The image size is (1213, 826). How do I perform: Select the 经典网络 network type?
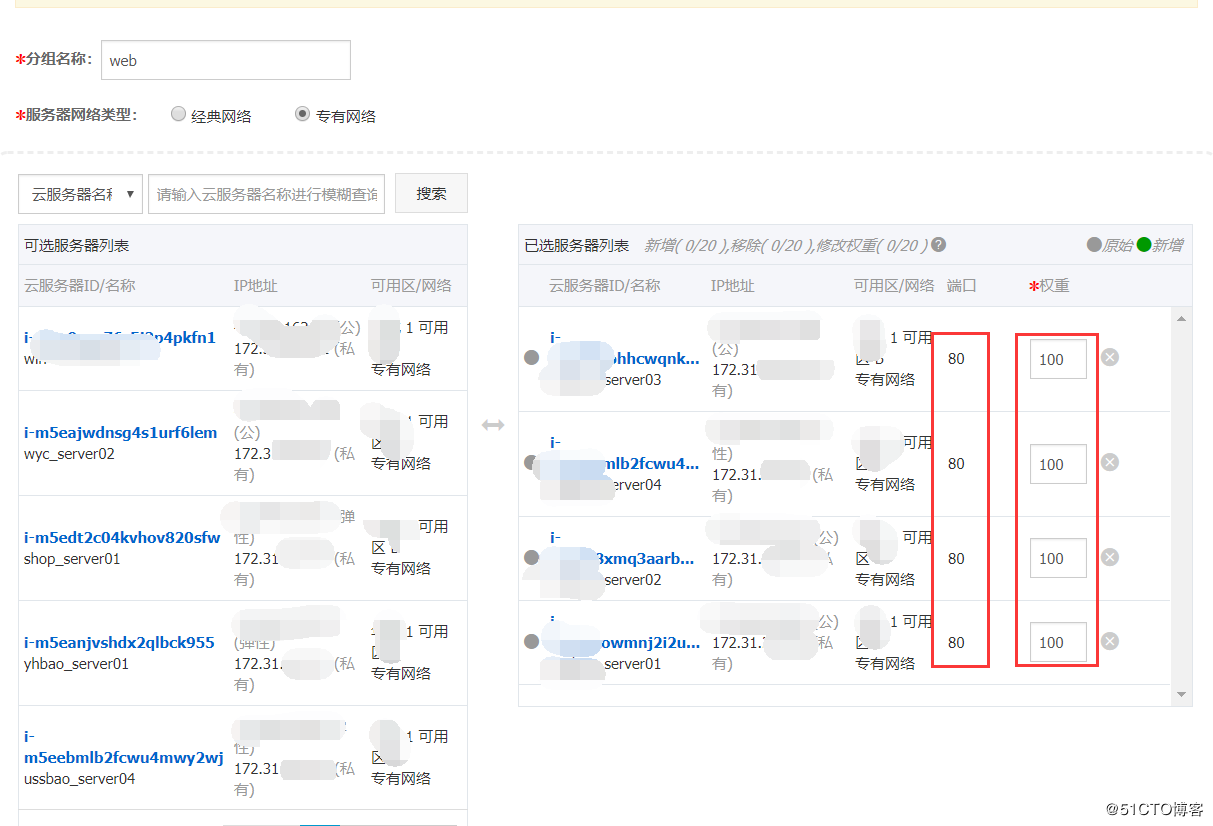click(178, 114)
